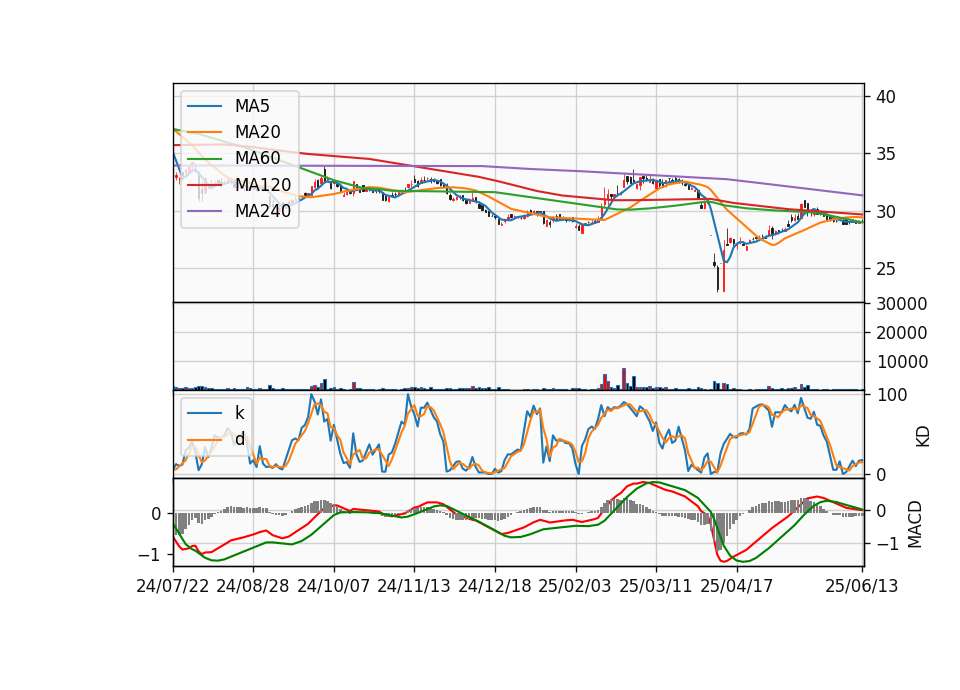The image size is (960, 690).
Task: Click the KD axis title
Action: coord(923,437)
